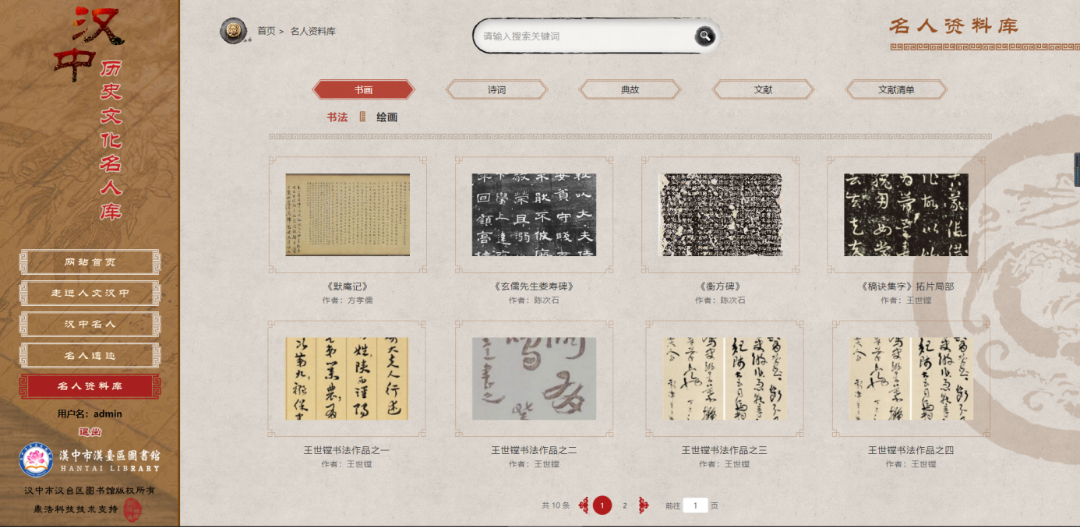Viewport: 1080px width, 527px height.
Task: Click the 共10条 total count text
Action: (x=556, y=506)
